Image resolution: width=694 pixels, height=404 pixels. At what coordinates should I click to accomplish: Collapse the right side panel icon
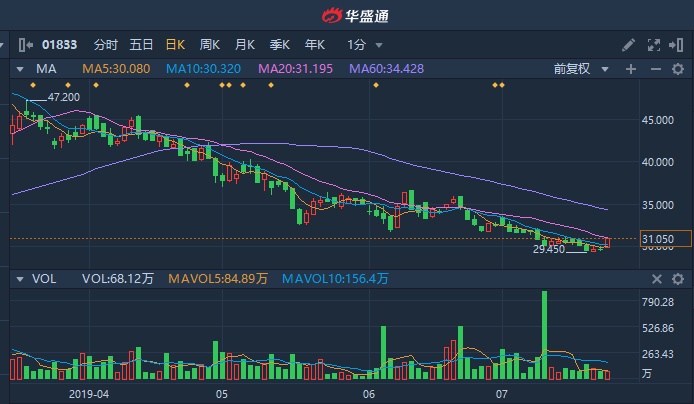tap(676, 45)
